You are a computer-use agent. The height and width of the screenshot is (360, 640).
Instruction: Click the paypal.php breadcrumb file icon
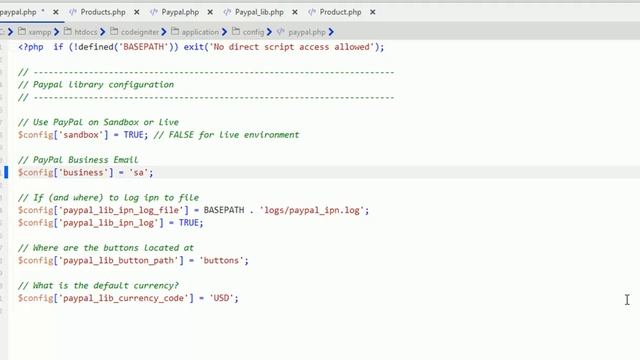[x=281, y=31]
